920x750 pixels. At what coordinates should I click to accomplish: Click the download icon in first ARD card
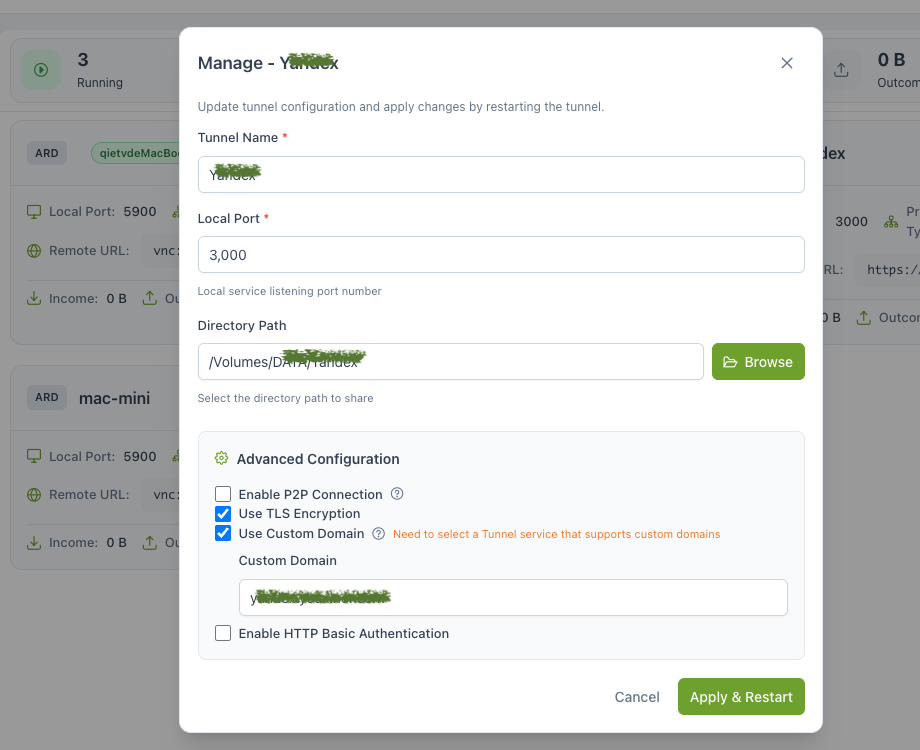[x=34, y=299]
